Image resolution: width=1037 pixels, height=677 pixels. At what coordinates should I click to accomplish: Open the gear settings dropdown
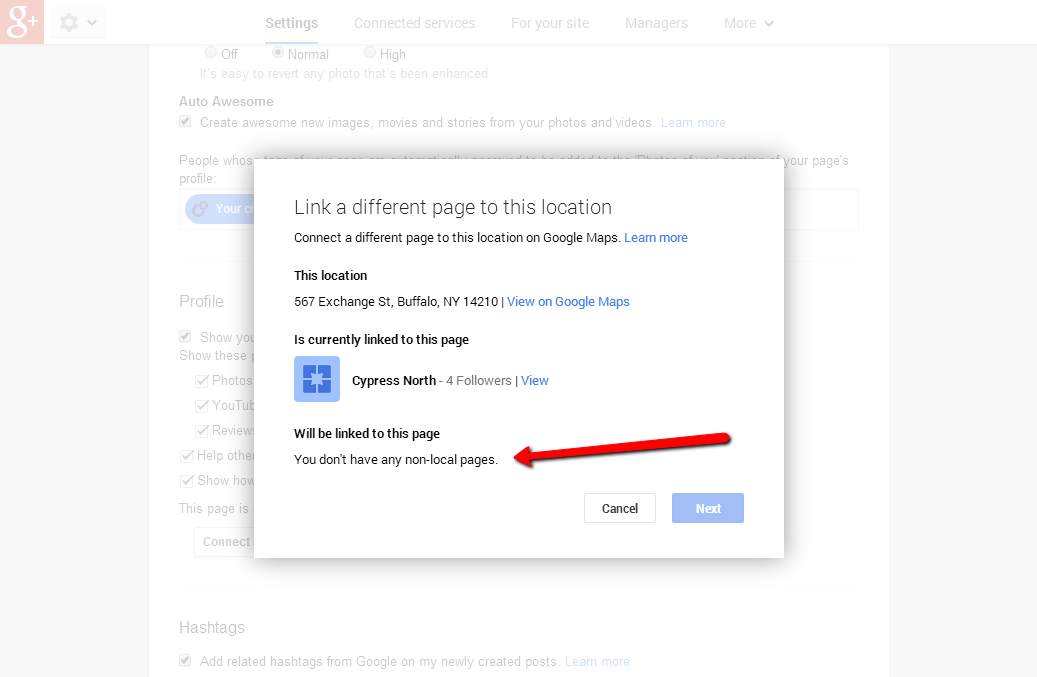tap(78, 23)
